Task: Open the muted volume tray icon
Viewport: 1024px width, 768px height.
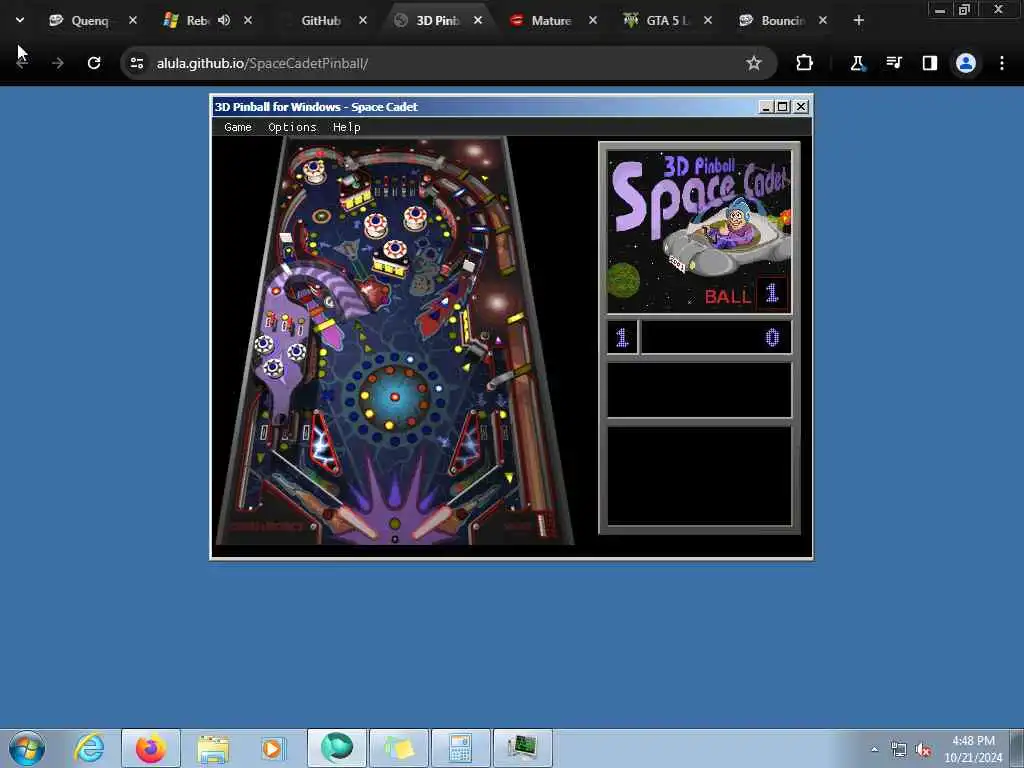Action: tap(923, 750)
